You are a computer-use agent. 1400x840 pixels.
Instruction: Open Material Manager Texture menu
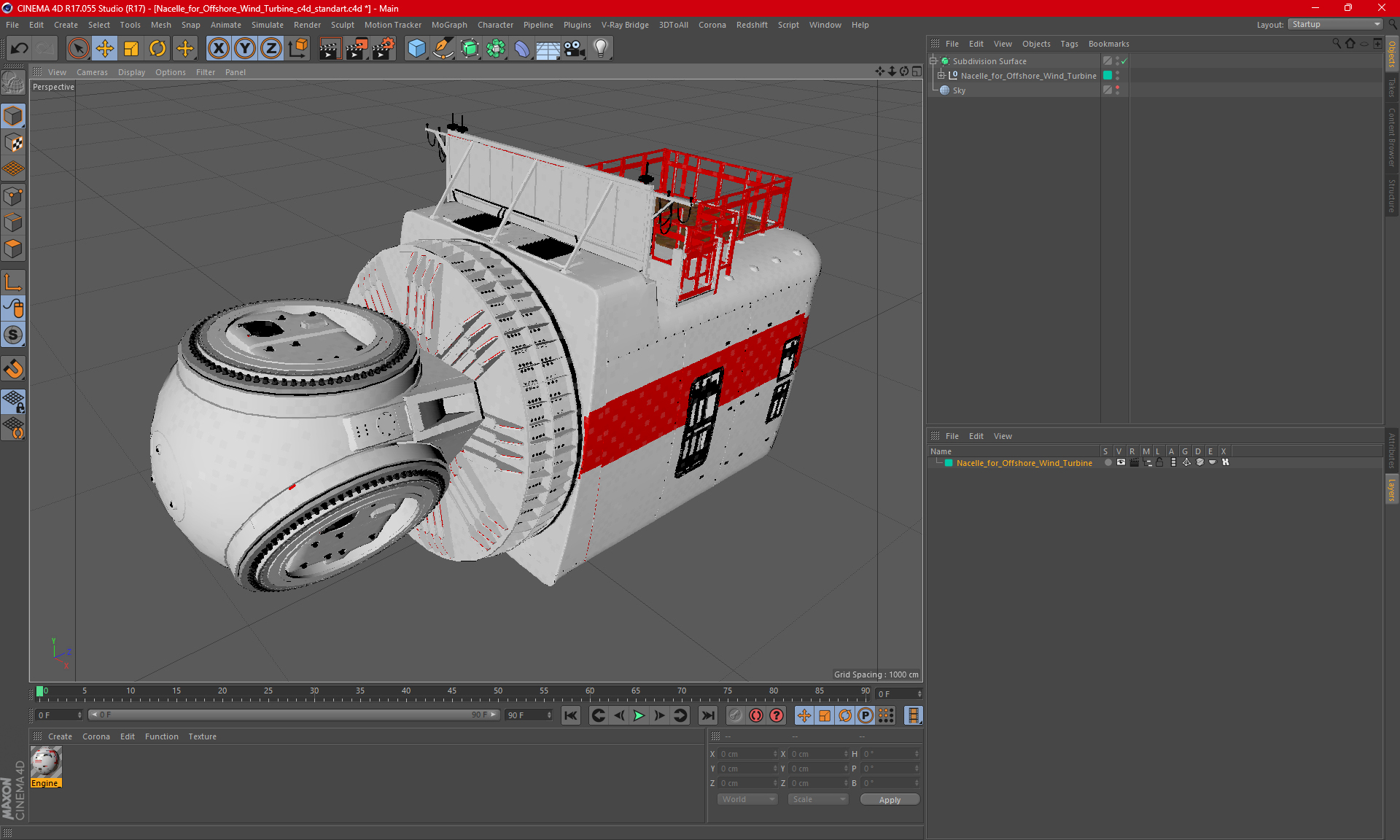pyautogui.click(x=202, y=736)
